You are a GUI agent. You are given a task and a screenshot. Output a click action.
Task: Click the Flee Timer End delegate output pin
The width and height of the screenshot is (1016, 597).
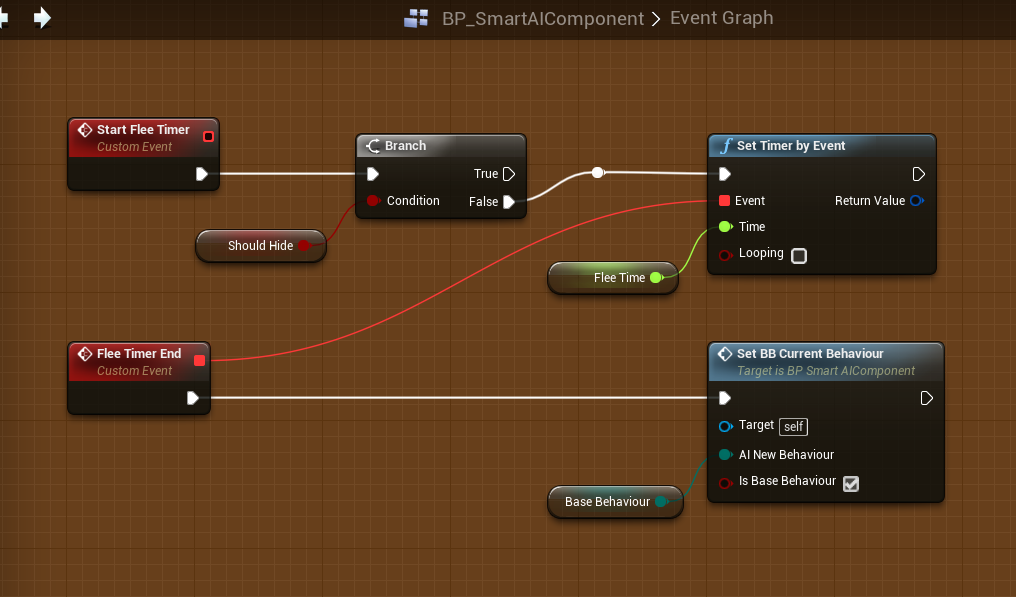(200, 360)
